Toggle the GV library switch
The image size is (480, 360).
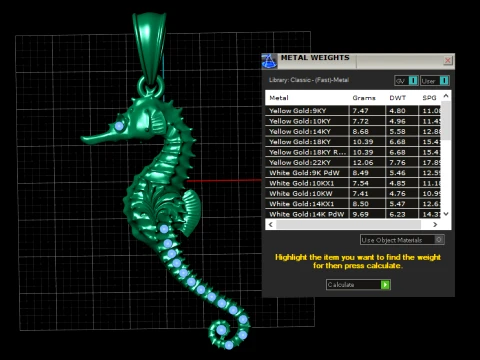click(406, 81)
